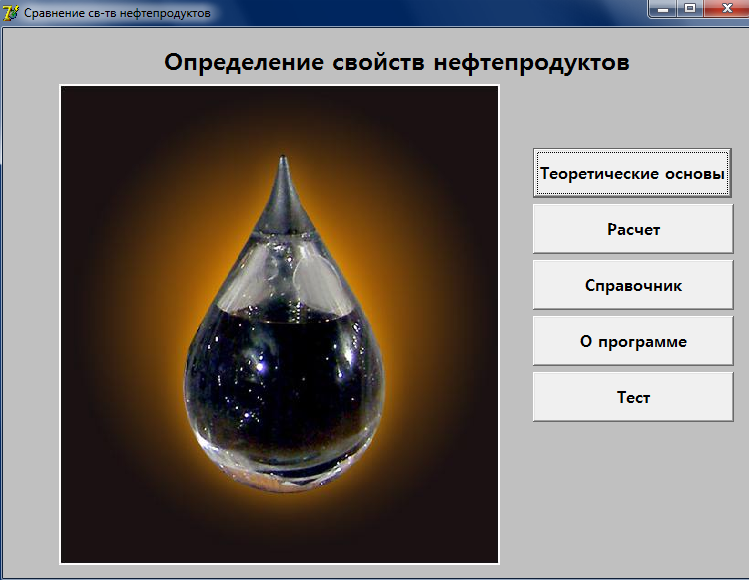Maximize the application window
This screenshot has width=749, height=580.
click(689, 9)
